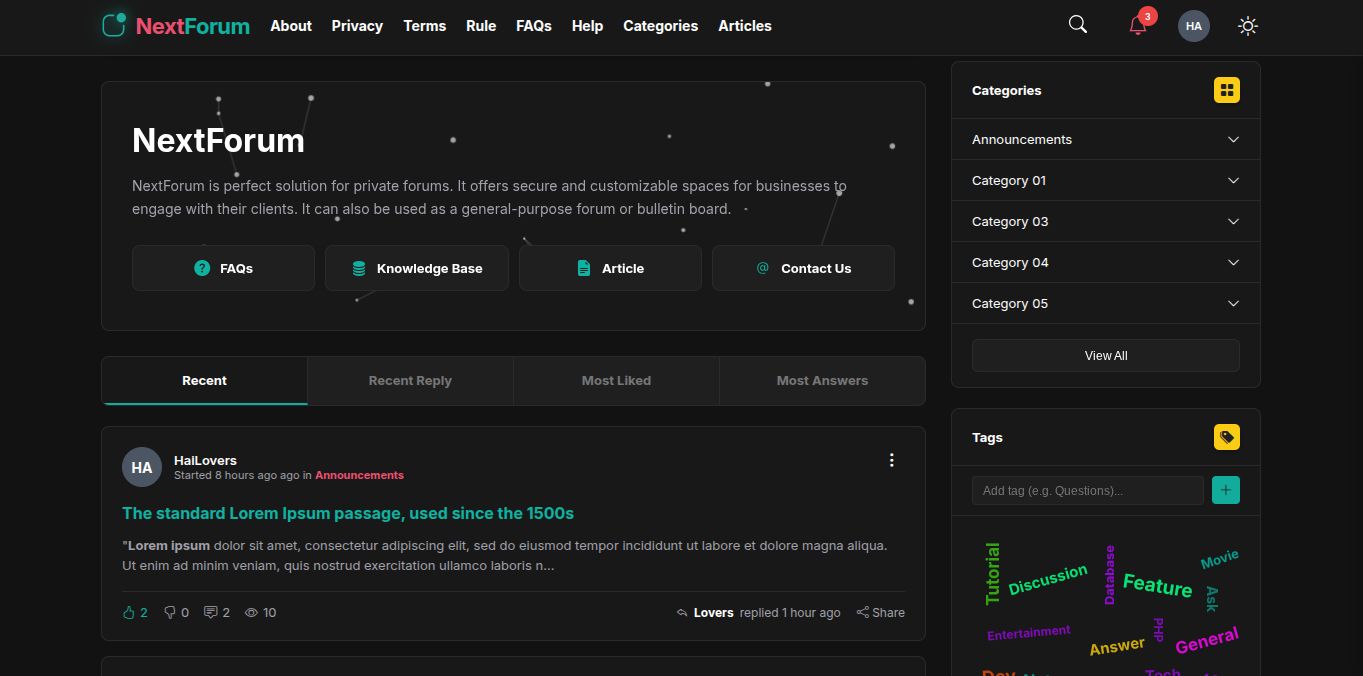The width and height of the screenshot is (1363, 676).
Task: Open the search icon in header
Action: pyautogui.click(x=1077, y=25)
